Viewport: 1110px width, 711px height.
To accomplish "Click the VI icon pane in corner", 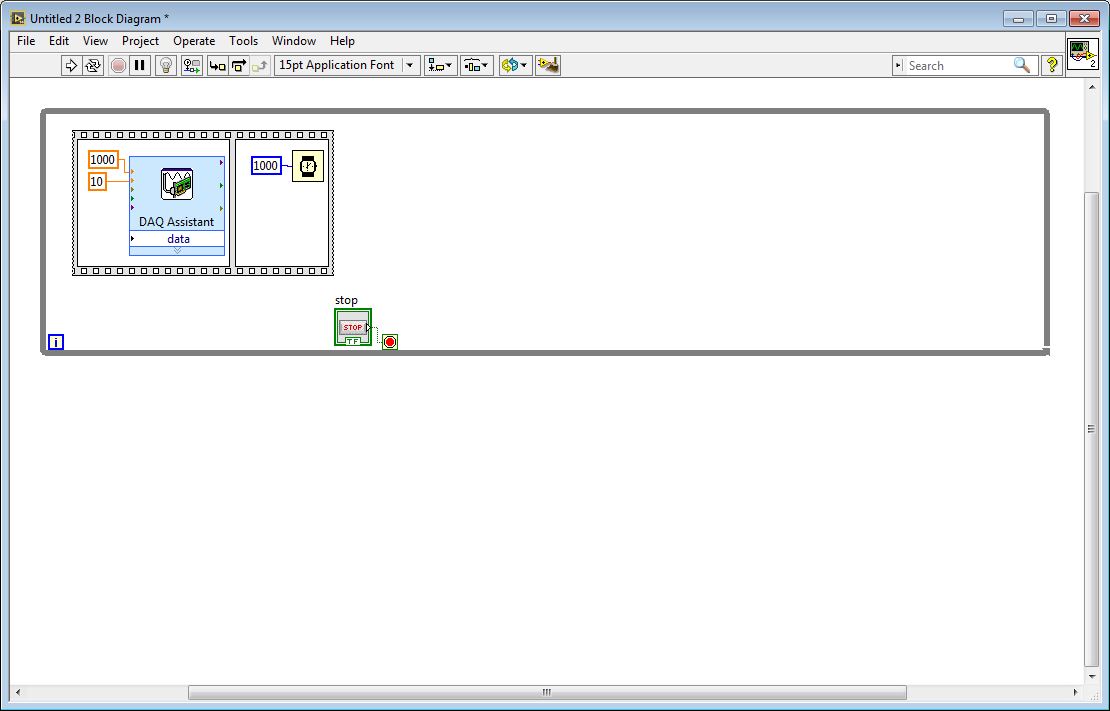I will point(1083,55).
